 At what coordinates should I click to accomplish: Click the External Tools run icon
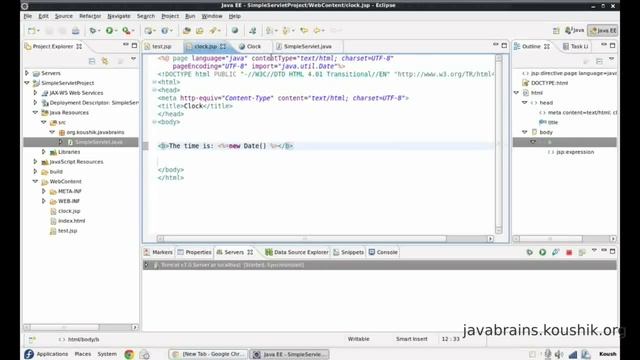tap(126, 31)
